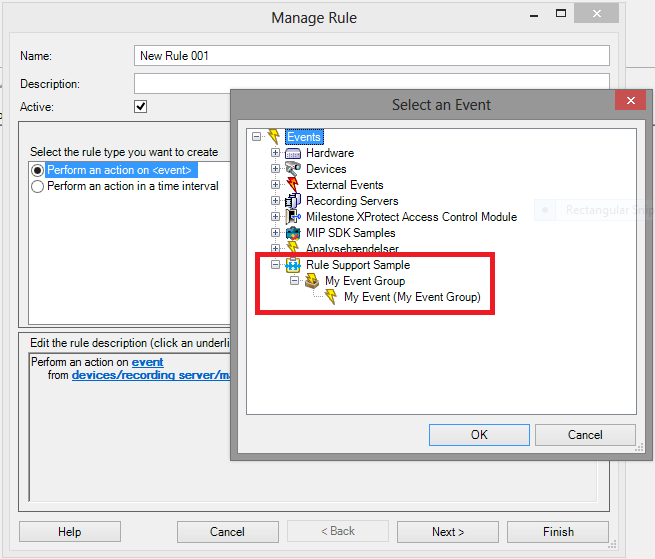This screenshot has height=559, width=655.
Task: Click Finish in Manage Rule
Action: 558,532
